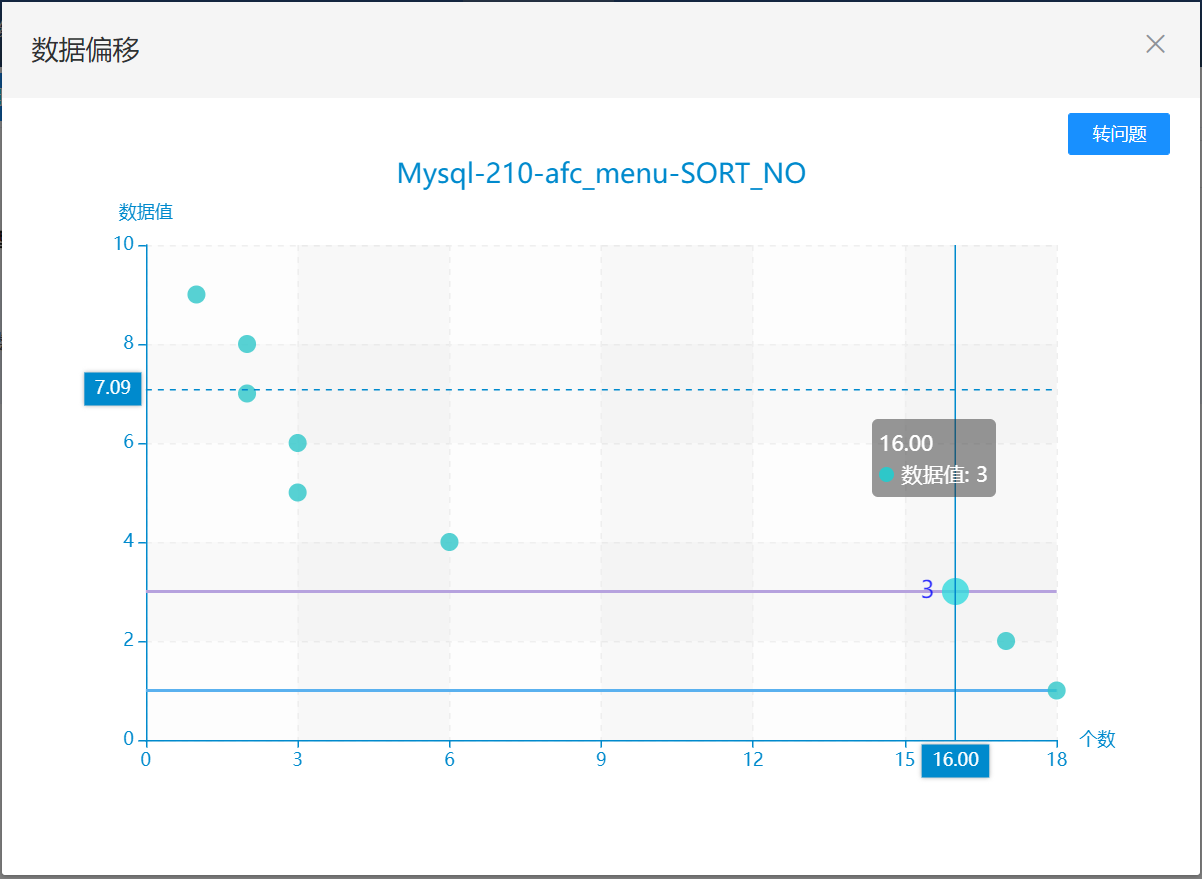The height and width of the screenshot is (879, 1202).
Task: Select the data point with value 2
Action: pyautogui.click(x=1006, y=641)
